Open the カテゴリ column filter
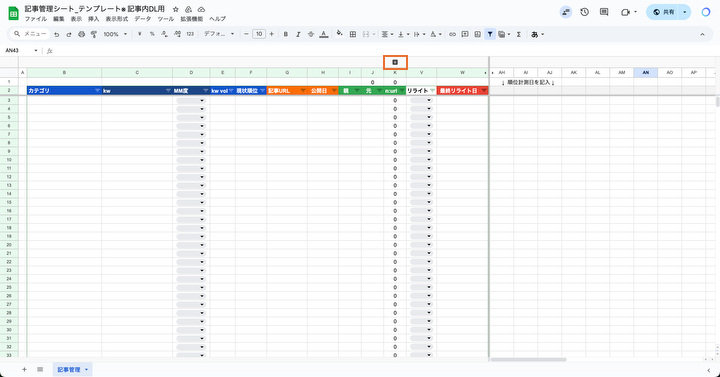Screen dimensions: 720x377 97,91
